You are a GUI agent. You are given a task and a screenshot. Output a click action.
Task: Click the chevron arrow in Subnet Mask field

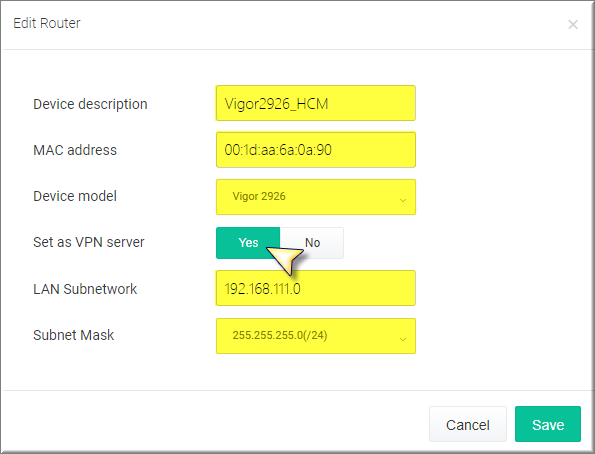[x=403, y=339]
